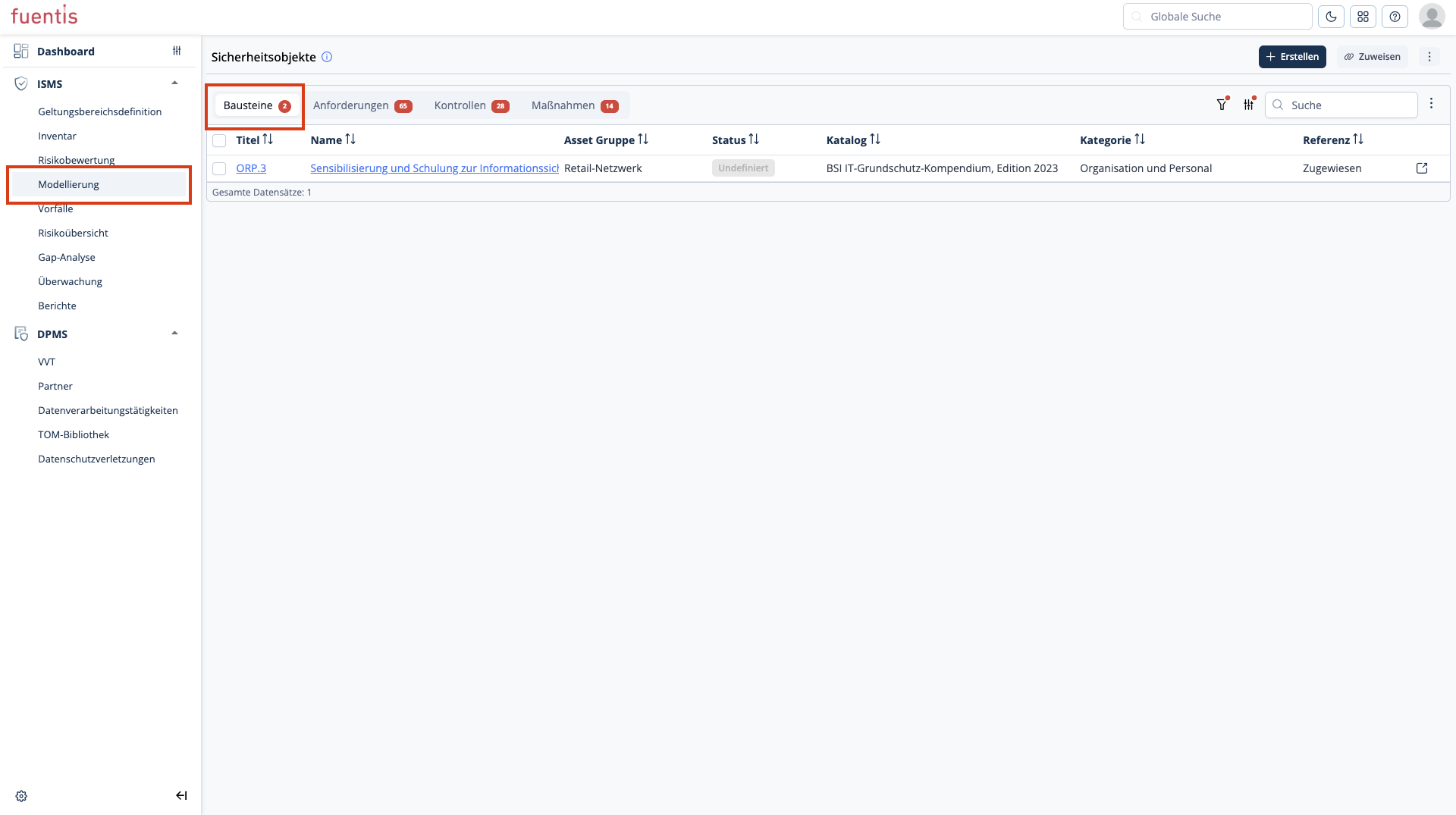The height and width of the screenshot is (815, 1456).
Task: Click the ISMS shield icon
Action: 21,83
